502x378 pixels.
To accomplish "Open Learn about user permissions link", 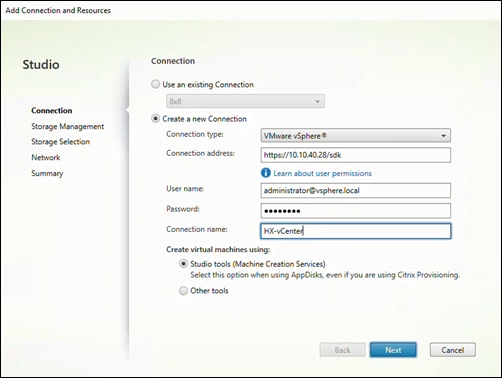I will [322, 173].
